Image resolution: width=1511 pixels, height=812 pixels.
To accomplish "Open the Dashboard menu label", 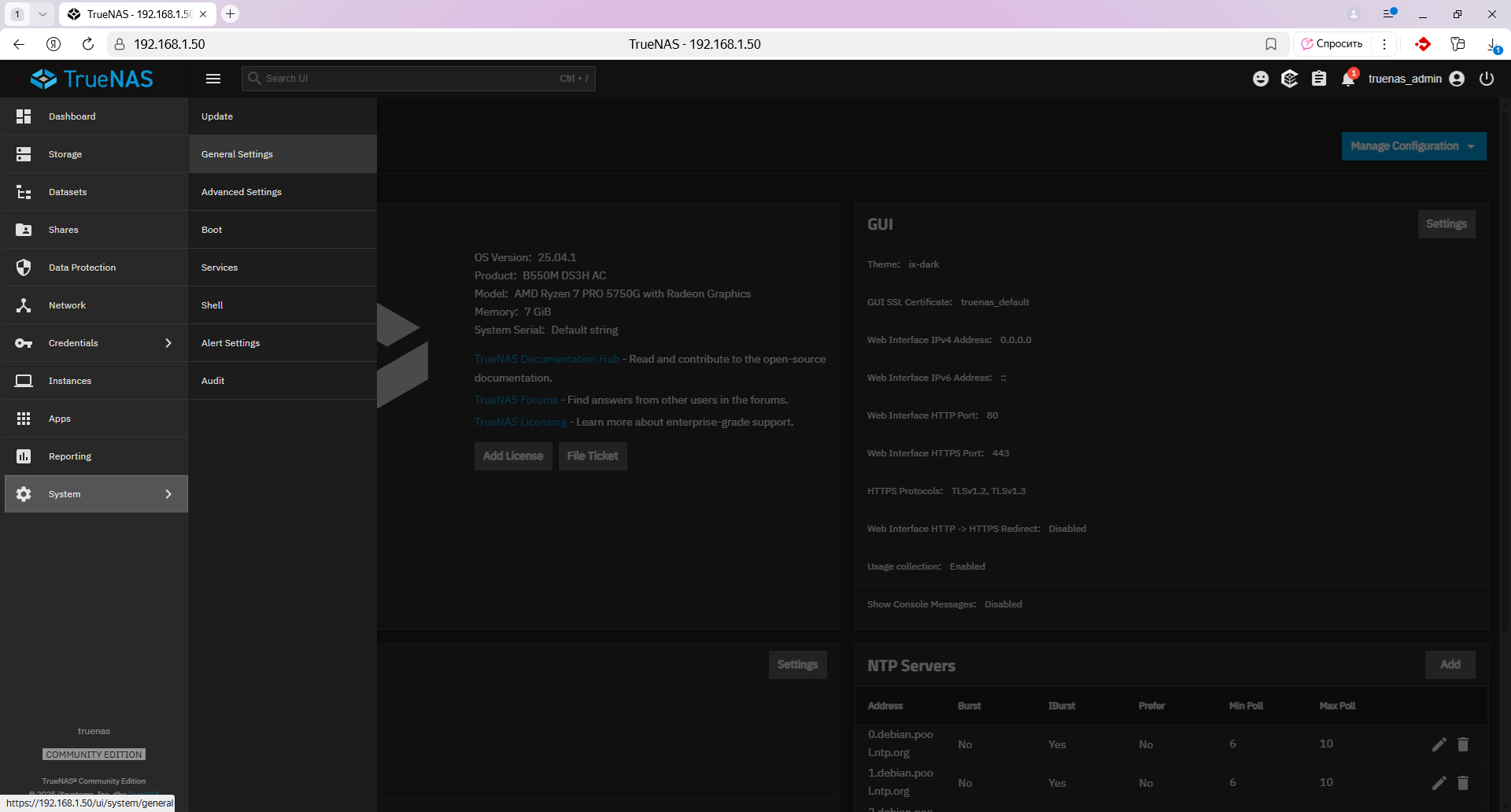I will [72, 116].
